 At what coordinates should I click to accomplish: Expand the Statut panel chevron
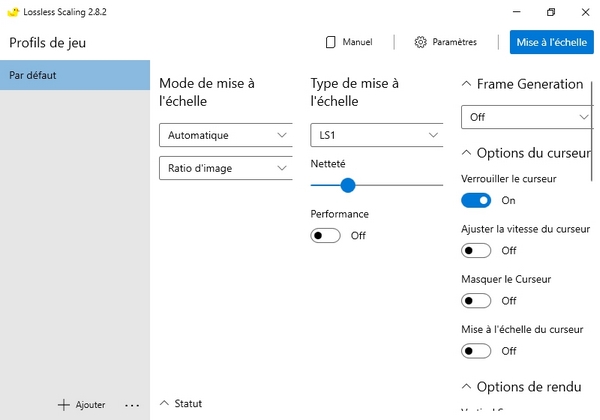coord(164,403)
